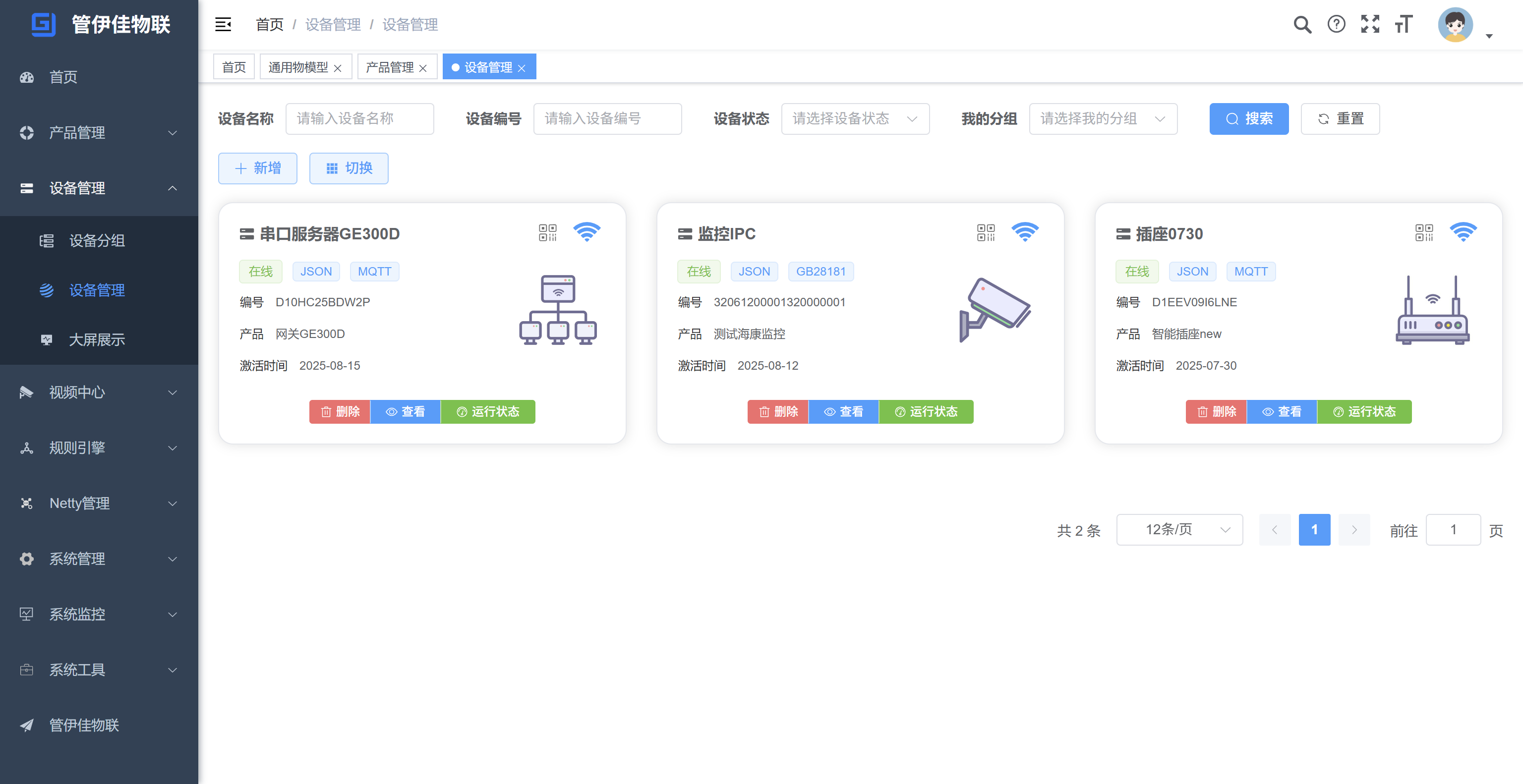The height and width of the screenshot is (784, 1523).
Task: Click the 重置 button
Action: (x=1340, y=119)
